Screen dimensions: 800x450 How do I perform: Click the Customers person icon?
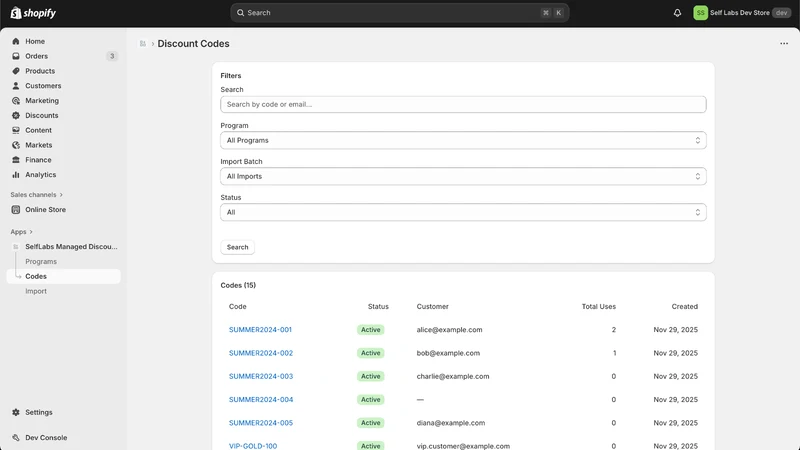coord(16,86)
